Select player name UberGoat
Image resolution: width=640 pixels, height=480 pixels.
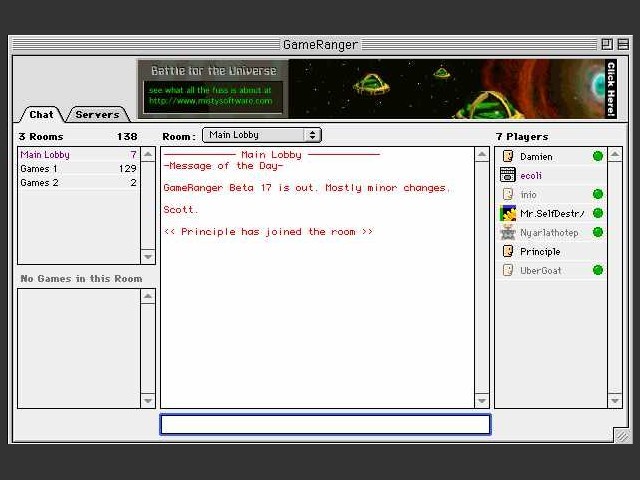coord(540,271)
